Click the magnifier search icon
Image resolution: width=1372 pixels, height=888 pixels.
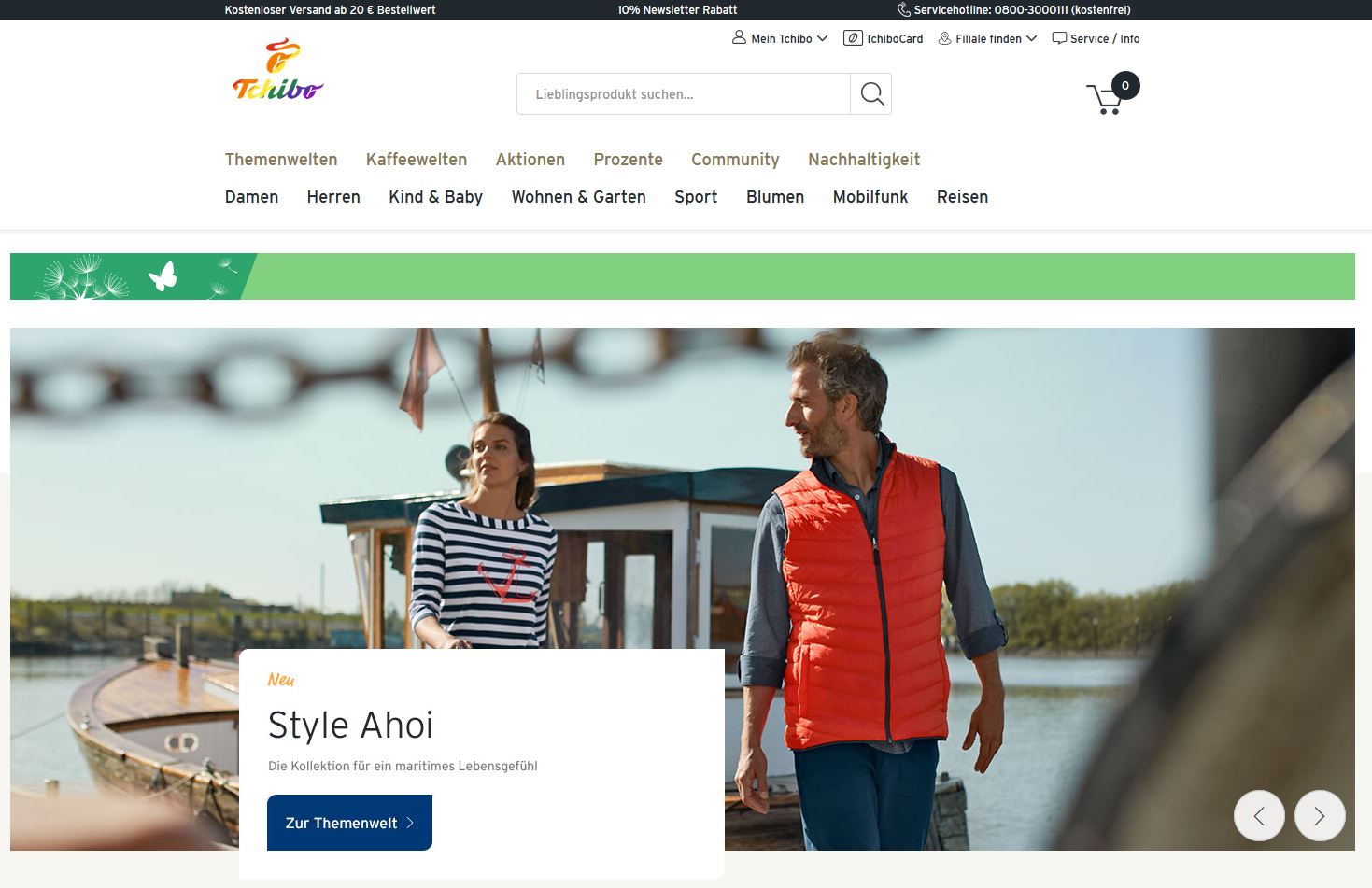(x=871, y=94)
